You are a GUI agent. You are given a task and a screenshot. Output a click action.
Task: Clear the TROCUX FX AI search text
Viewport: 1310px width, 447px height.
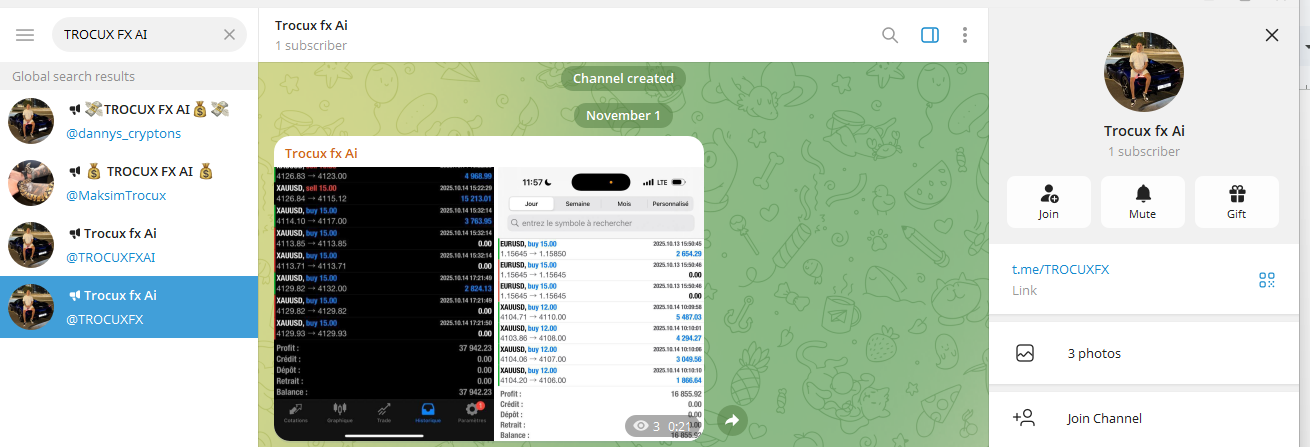(229, 35)
